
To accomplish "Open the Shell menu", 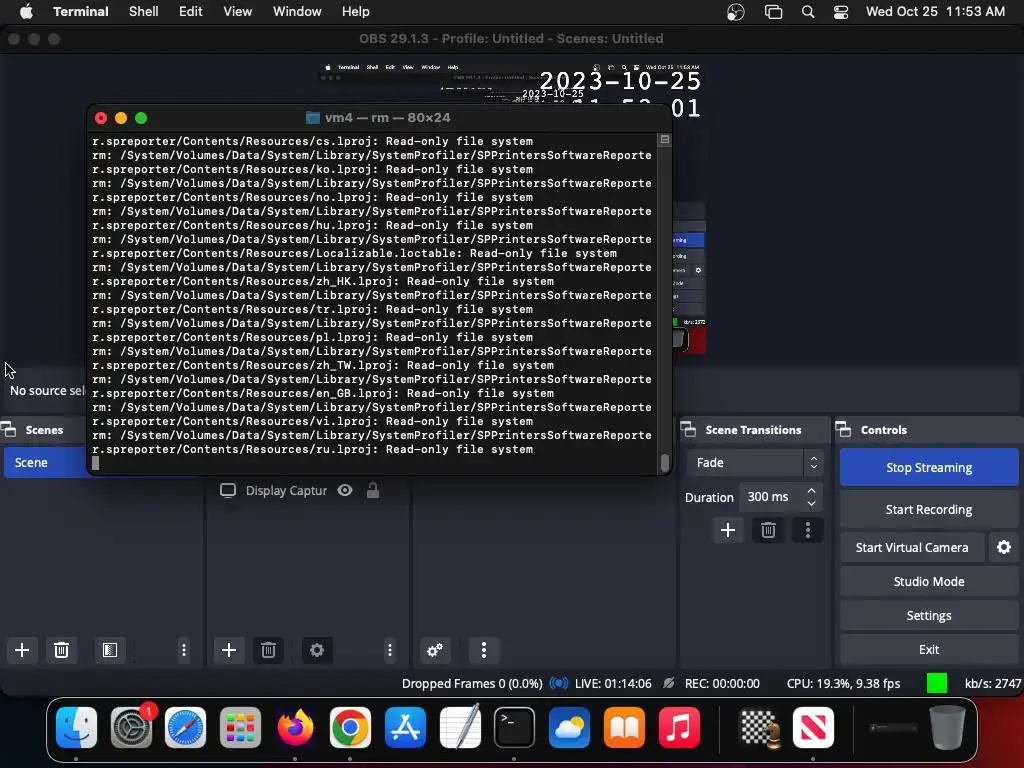I will click(x=144, y=12).
